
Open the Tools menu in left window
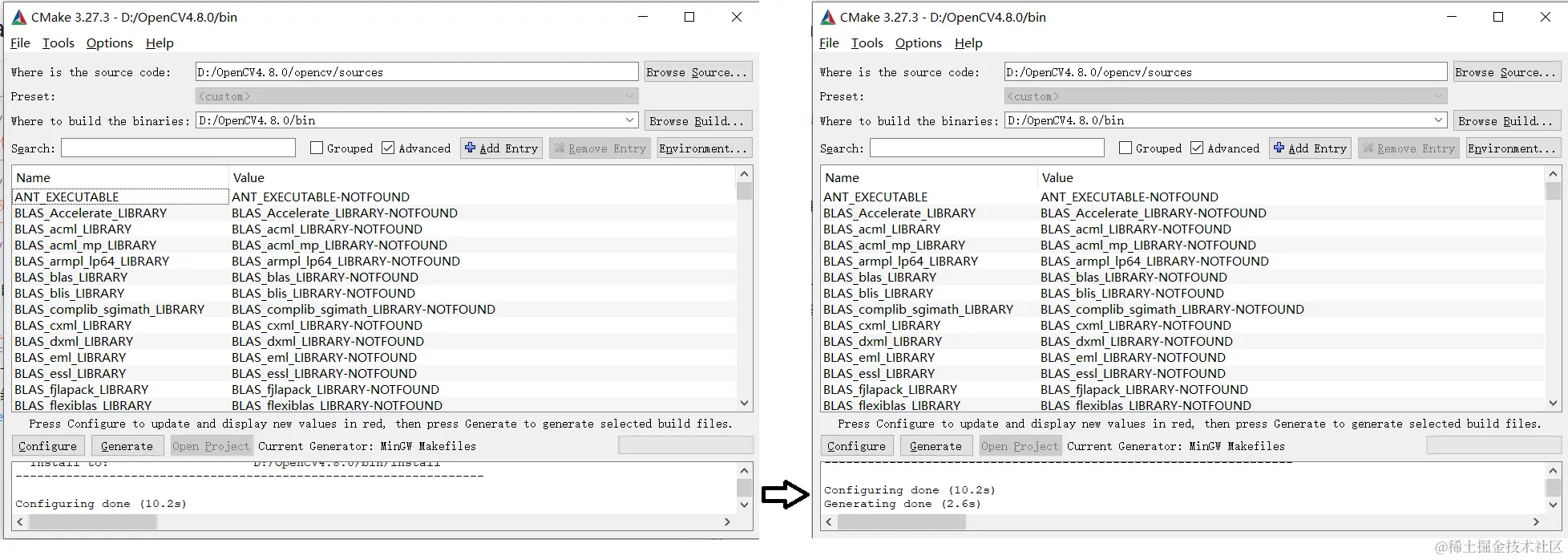(58, 43)
